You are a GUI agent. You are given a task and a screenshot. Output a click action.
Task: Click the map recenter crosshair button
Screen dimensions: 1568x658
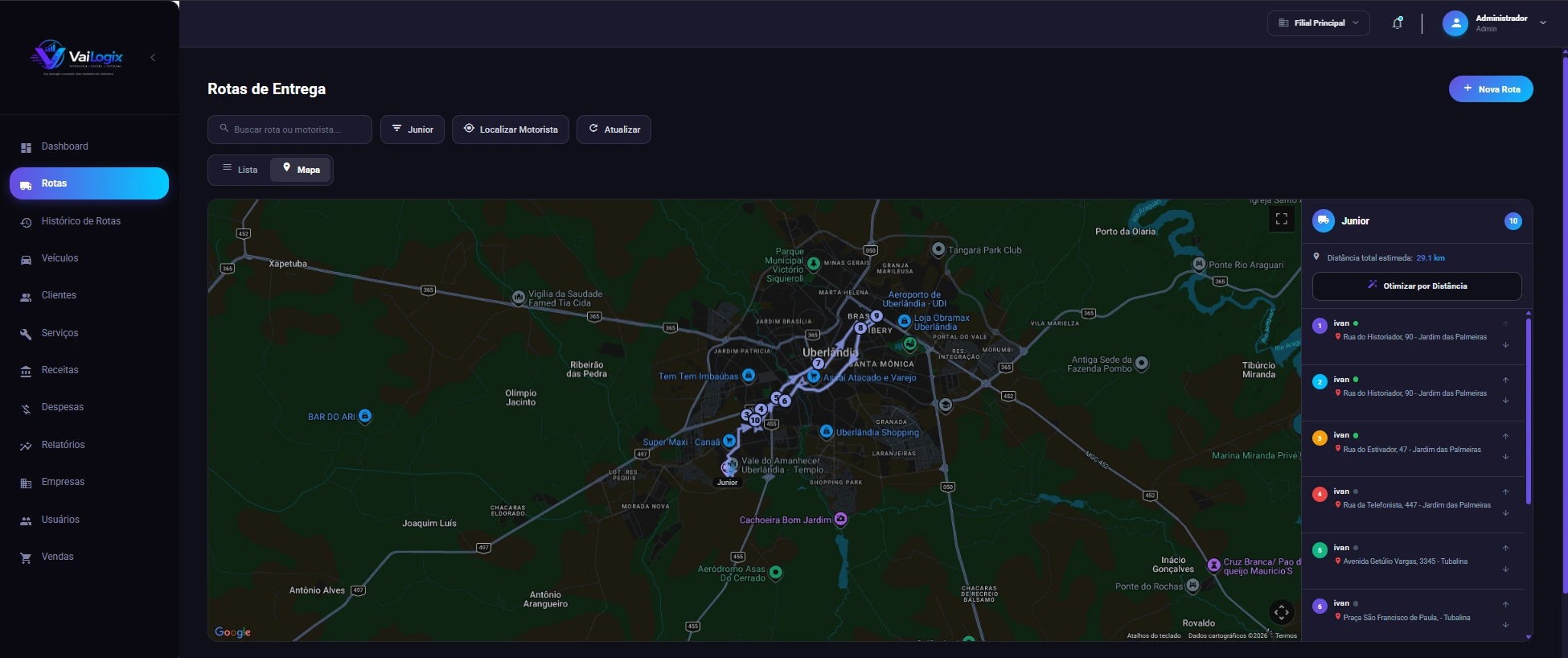pyautogui.click(x=1282, y=612)
